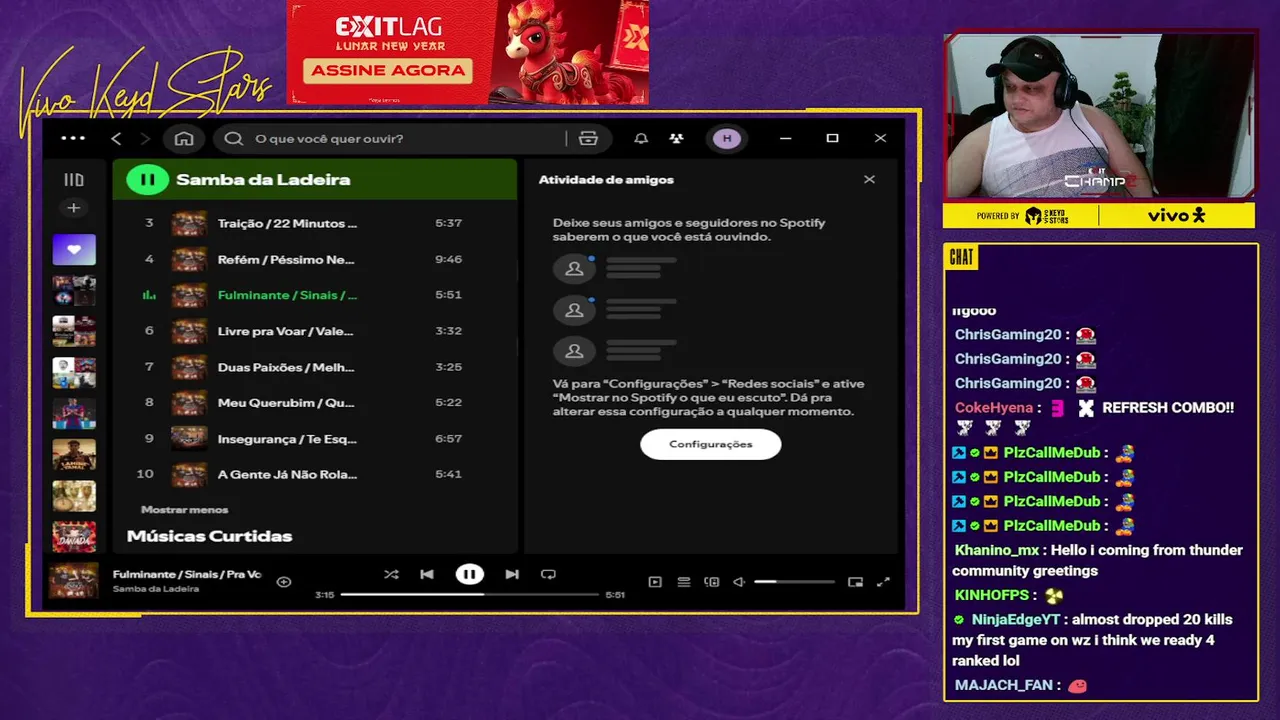
Task: Open Liked Songs heart tile in sidebar
Action: click(x=74, y=249)
